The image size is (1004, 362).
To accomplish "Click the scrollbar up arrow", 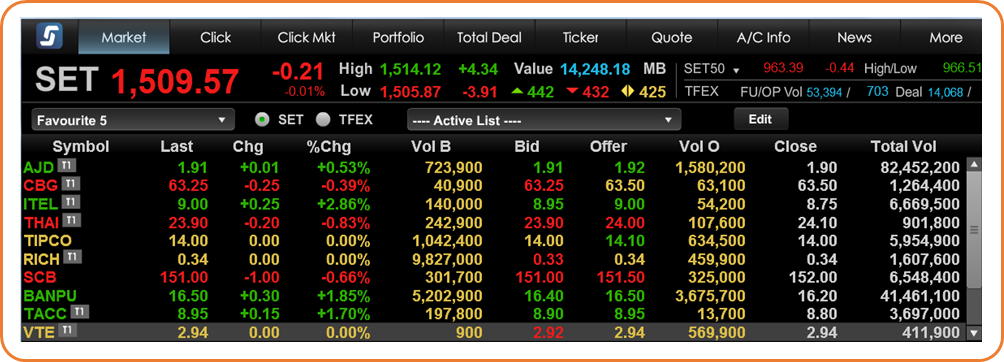I will (x=974, y=165).
